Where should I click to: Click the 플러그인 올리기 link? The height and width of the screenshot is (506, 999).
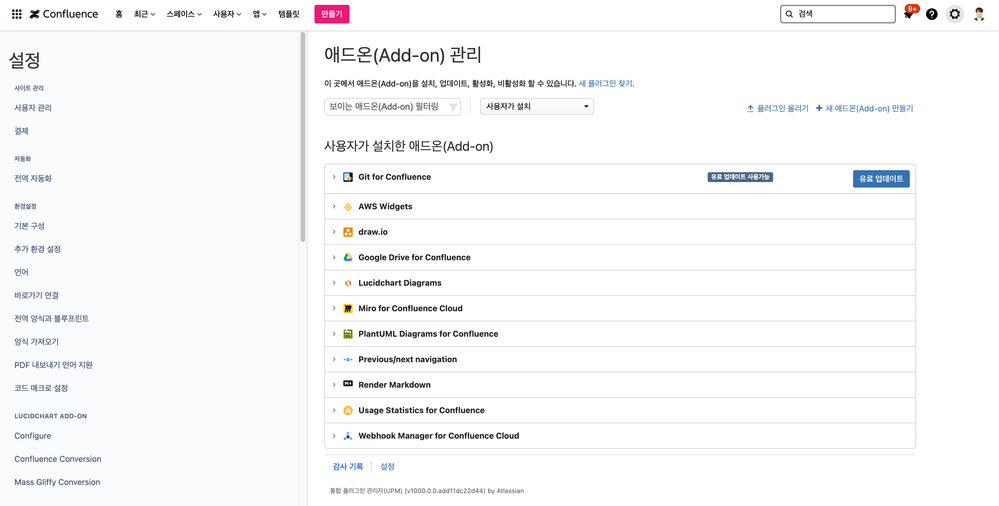point(778,108)
